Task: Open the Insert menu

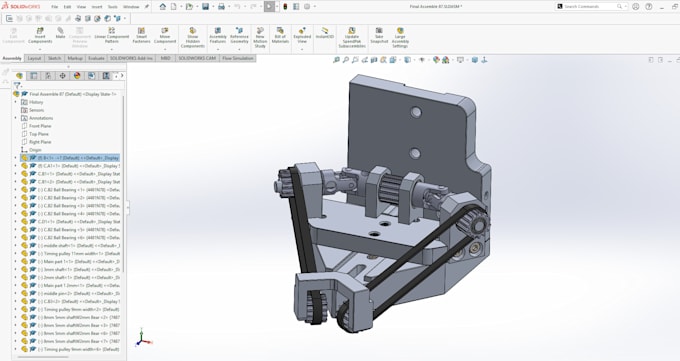Action: pyautogui.click(x=97, y=7)
